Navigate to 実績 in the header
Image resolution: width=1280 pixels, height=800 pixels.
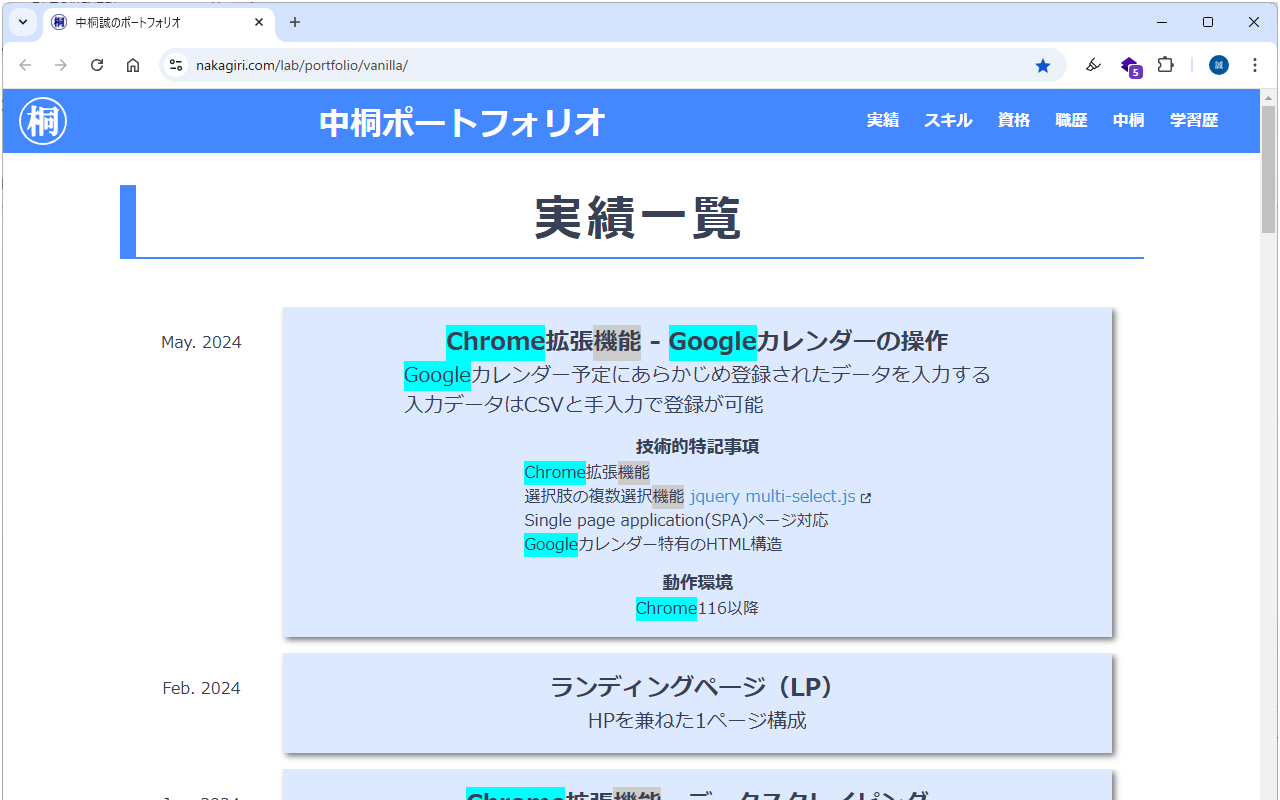[883, 120]
